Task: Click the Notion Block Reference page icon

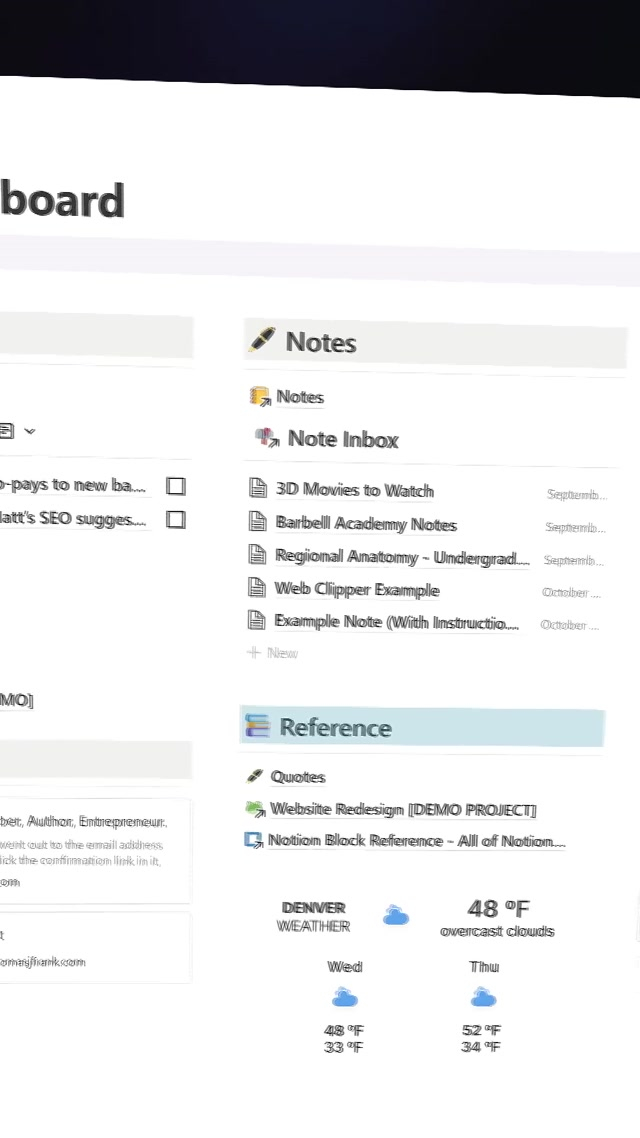Action: pos(254,840)
